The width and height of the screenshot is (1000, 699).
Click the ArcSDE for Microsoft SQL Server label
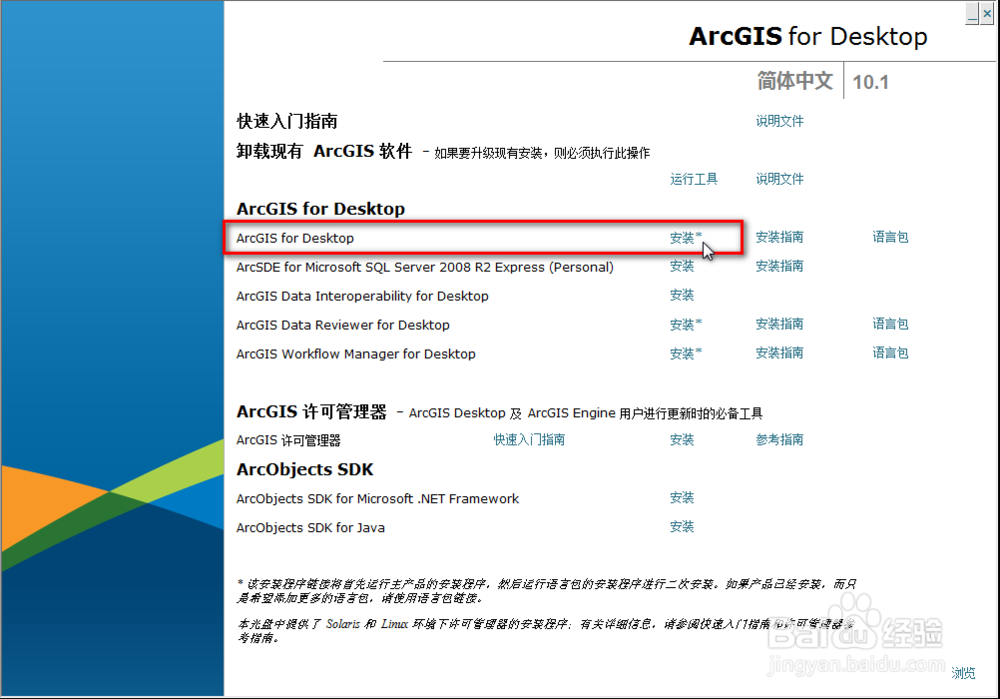(x=425, y=267)
